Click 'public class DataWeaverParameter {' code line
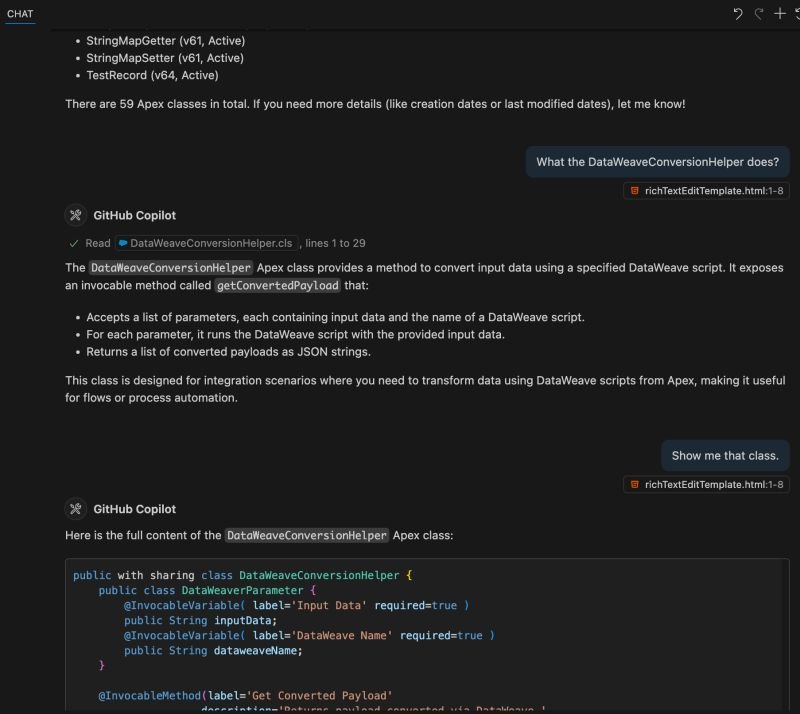 click(207, 590)
